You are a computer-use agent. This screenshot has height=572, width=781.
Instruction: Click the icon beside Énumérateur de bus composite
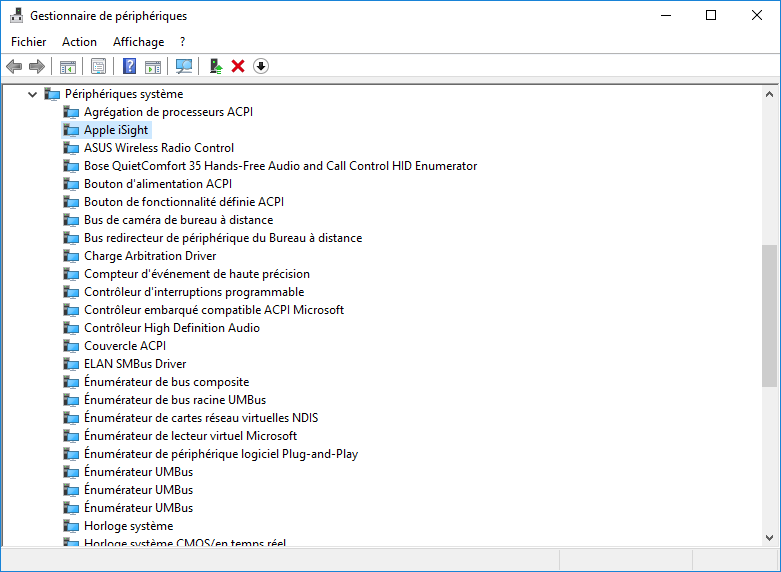tap(71, 382)
